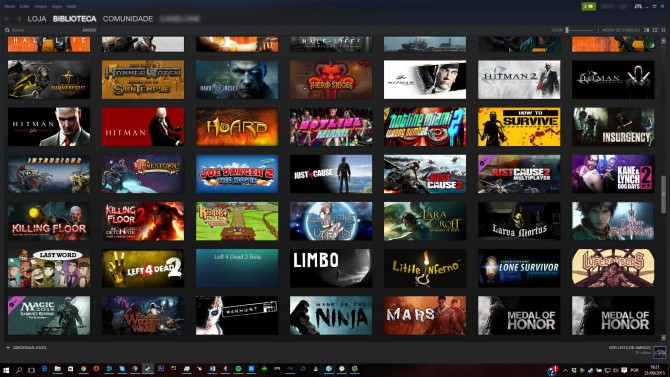Image resolution: width=670 pixels, height=377 pixels.
Task: Select the Hammerwatch game tile
Action: coord(143,80)
